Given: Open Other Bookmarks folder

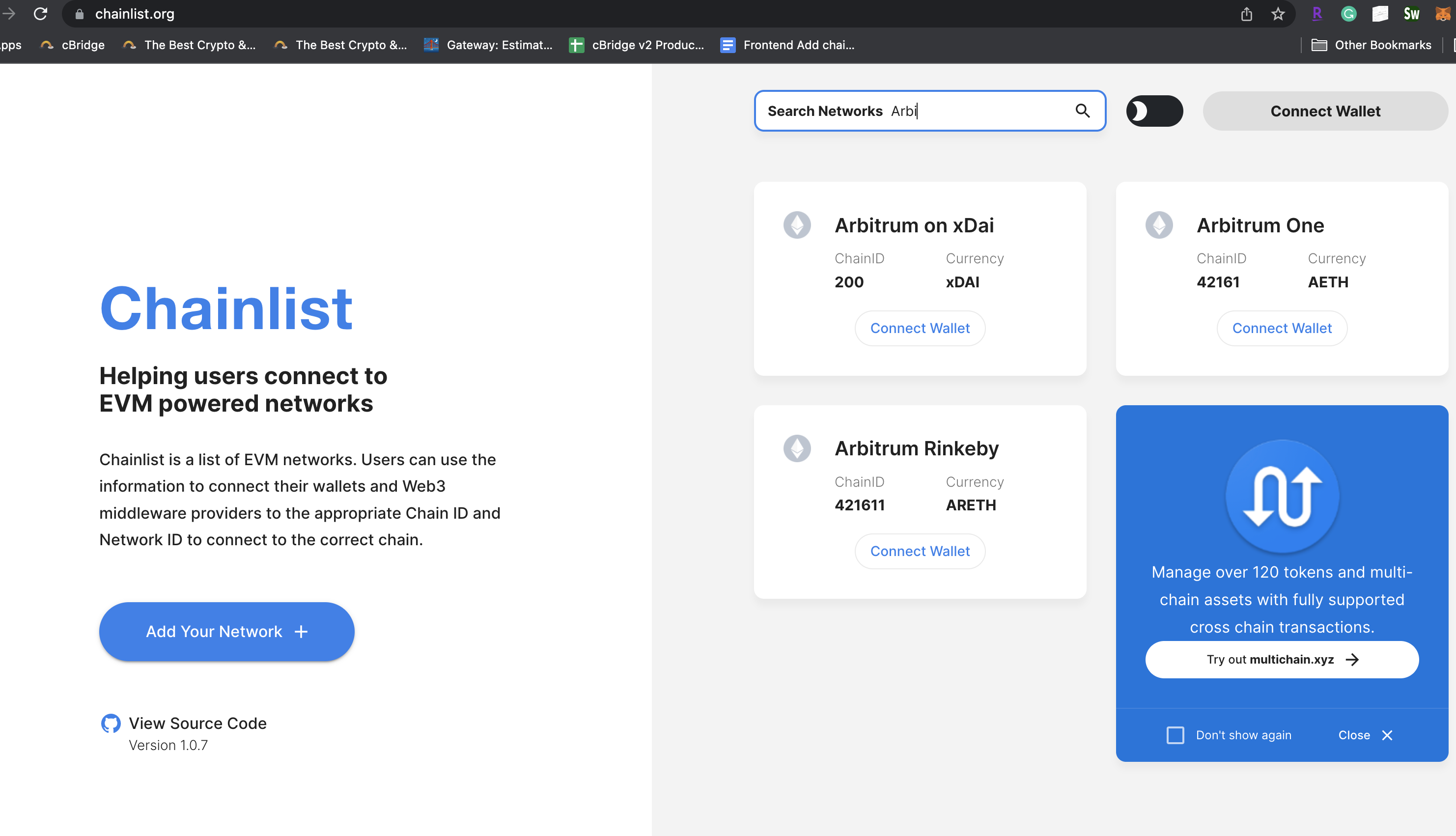Looking at the screenshot, I should [x=1371, y=45].
